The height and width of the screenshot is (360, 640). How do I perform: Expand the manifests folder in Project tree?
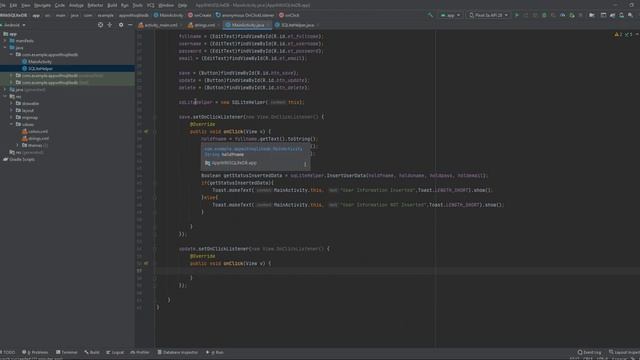click(5, 41)
